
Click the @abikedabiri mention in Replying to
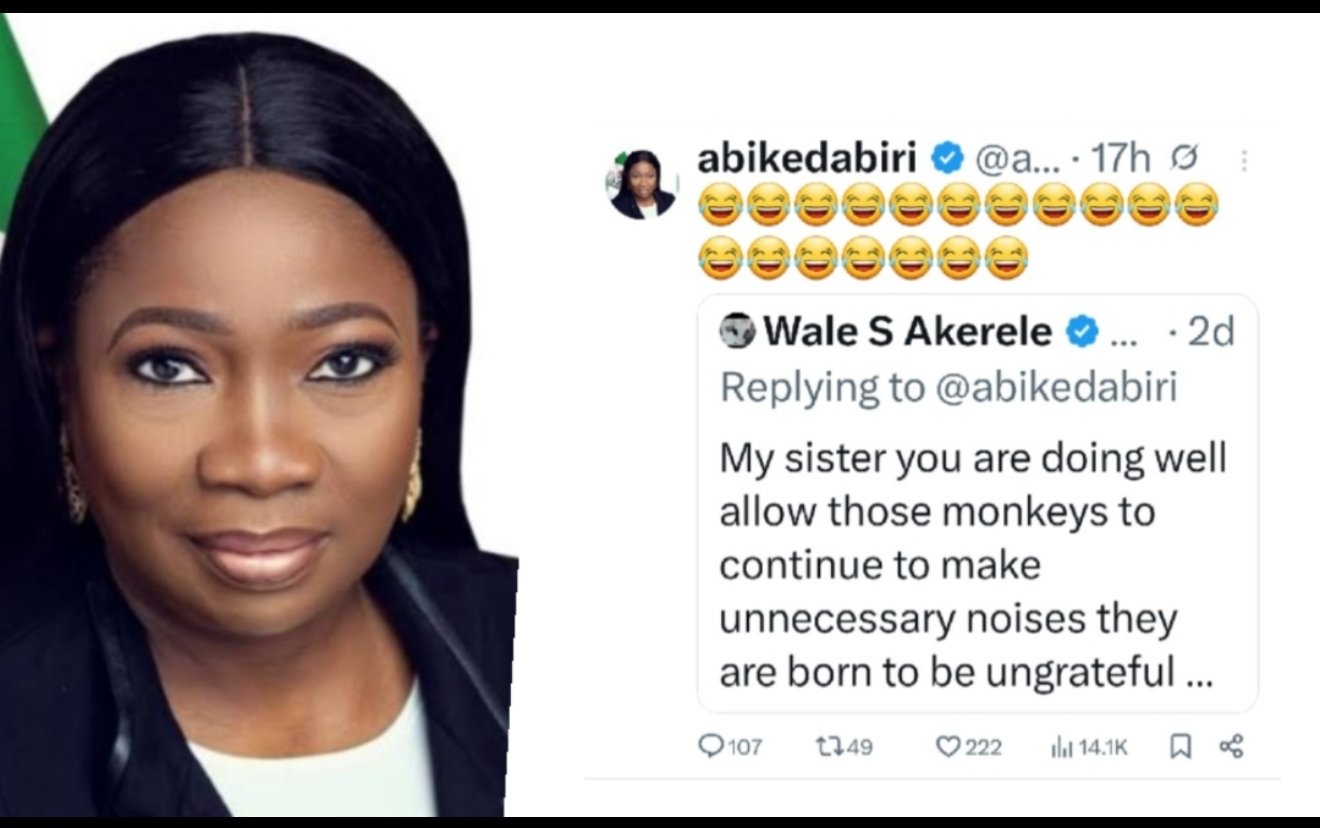(x=1055, y=388)
